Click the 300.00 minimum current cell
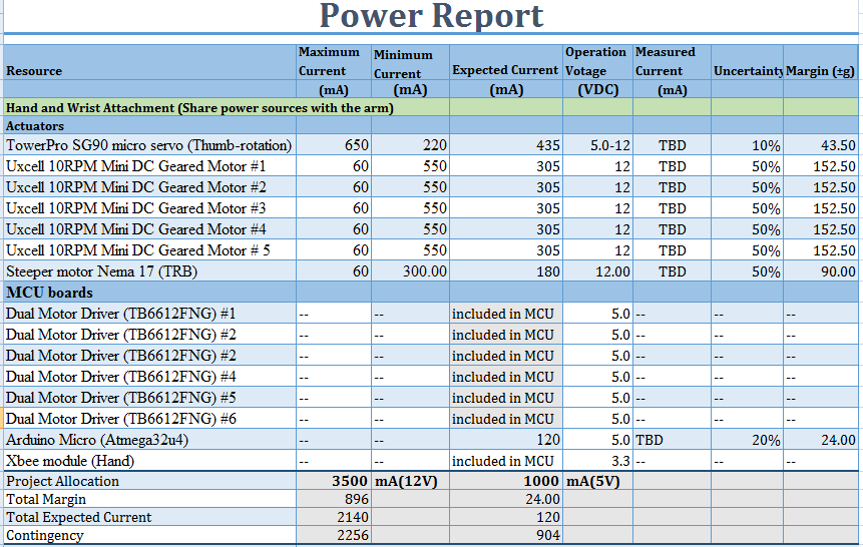The height and width of the screenshot is (547, 863). 411,271
